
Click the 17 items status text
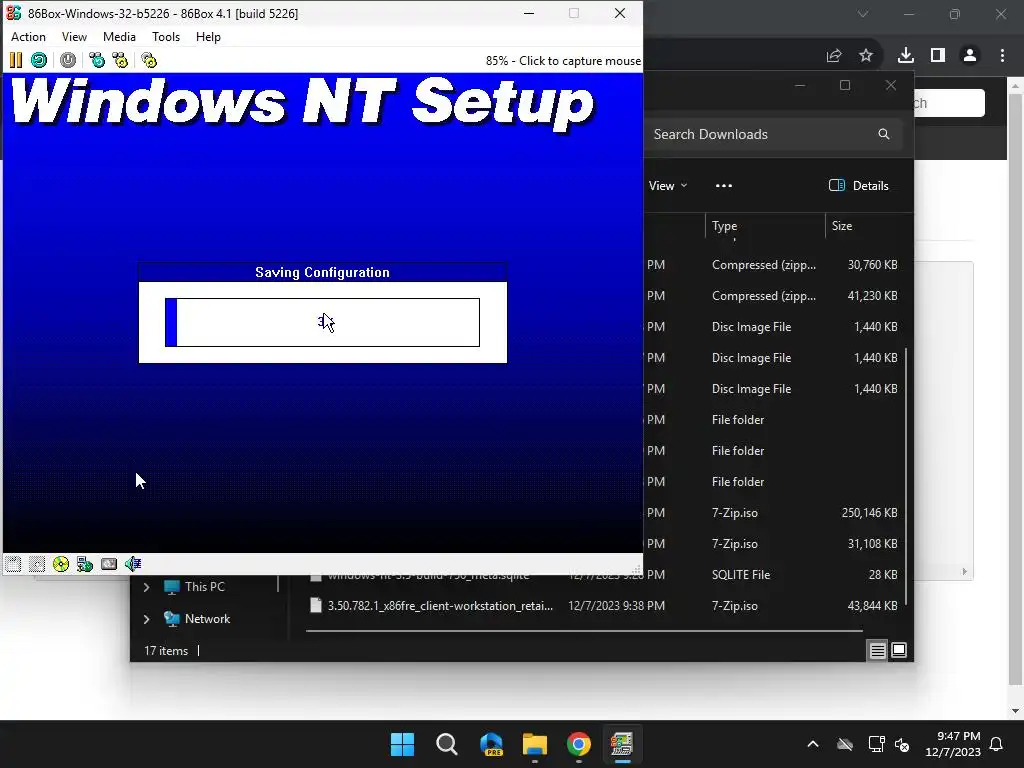coord(166,651)
